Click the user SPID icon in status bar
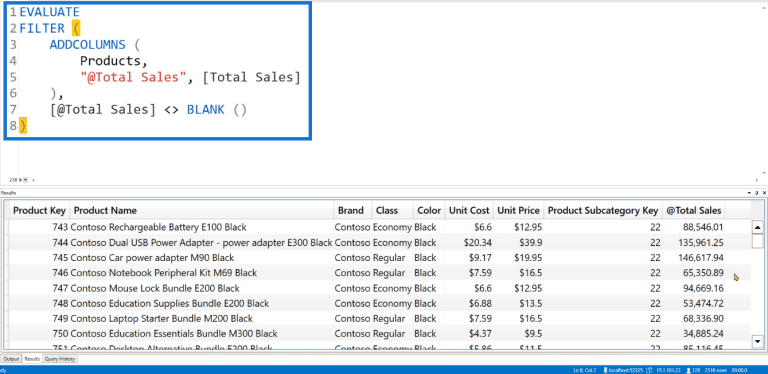Viewport: 768px width, 374px height. point(688,370)
